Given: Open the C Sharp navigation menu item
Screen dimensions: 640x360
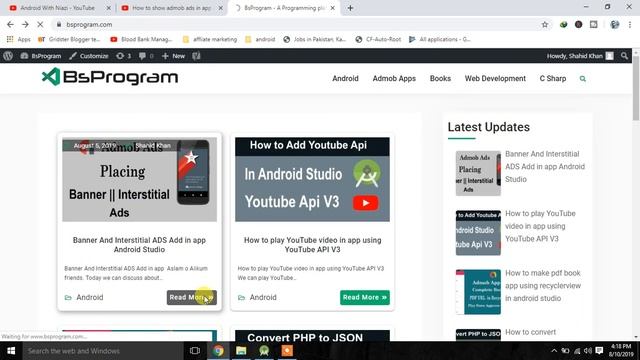Looking at the screenshot, I should point(553,78).
